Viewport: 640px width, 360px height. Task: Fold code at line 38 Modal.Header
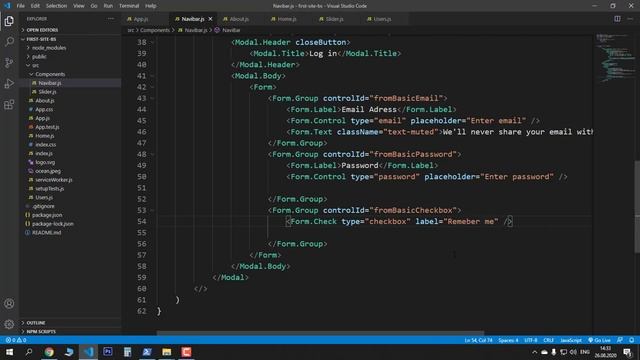tap(152, 42)
